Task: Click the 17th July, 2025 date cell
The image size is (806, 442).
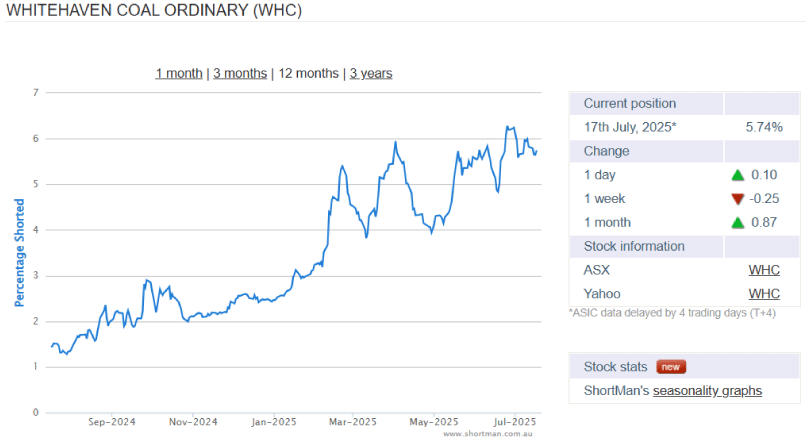Action: tap(630, 127)
